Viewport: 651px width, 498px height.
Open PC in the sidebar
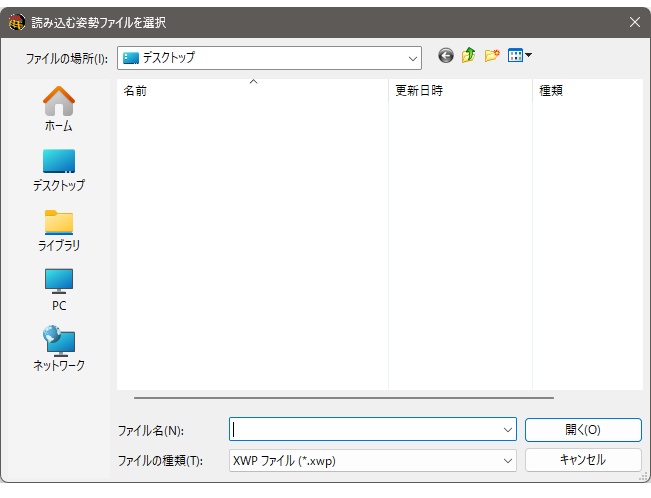[59, 289]
